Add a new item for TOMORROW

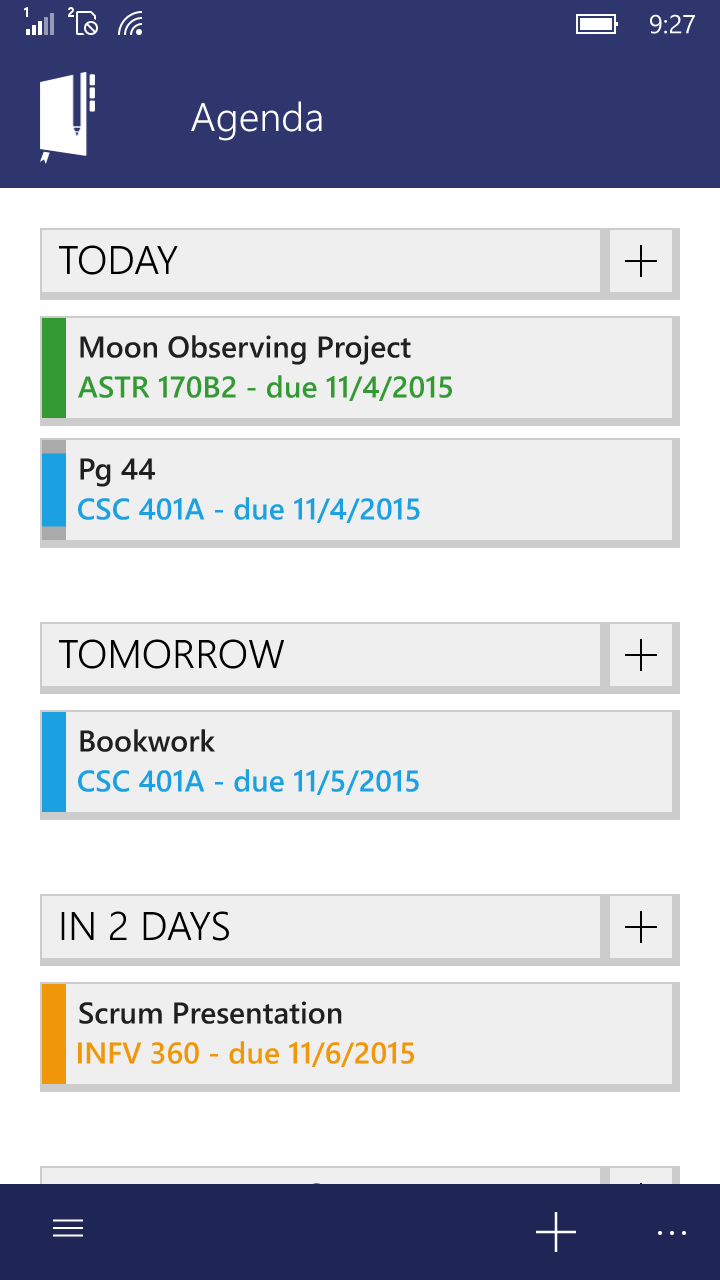(x=640, y=655)
